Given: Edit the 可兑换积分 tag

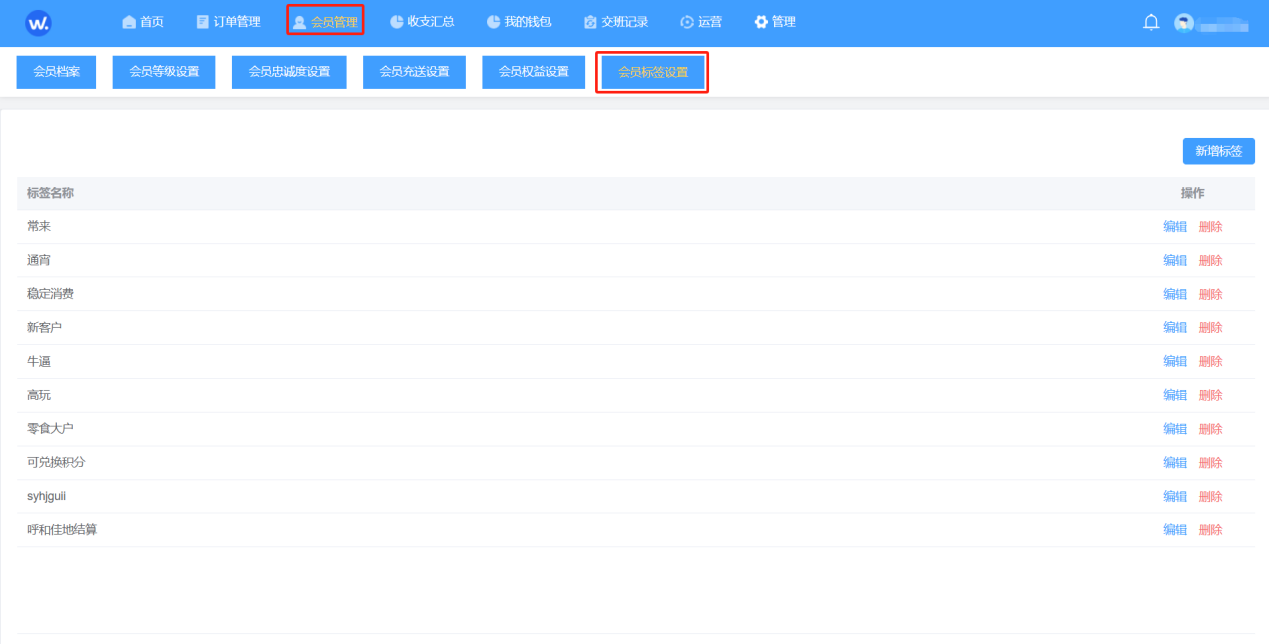Looking at the screenshot, I should pyautogui.click(x=1175, y=463).
